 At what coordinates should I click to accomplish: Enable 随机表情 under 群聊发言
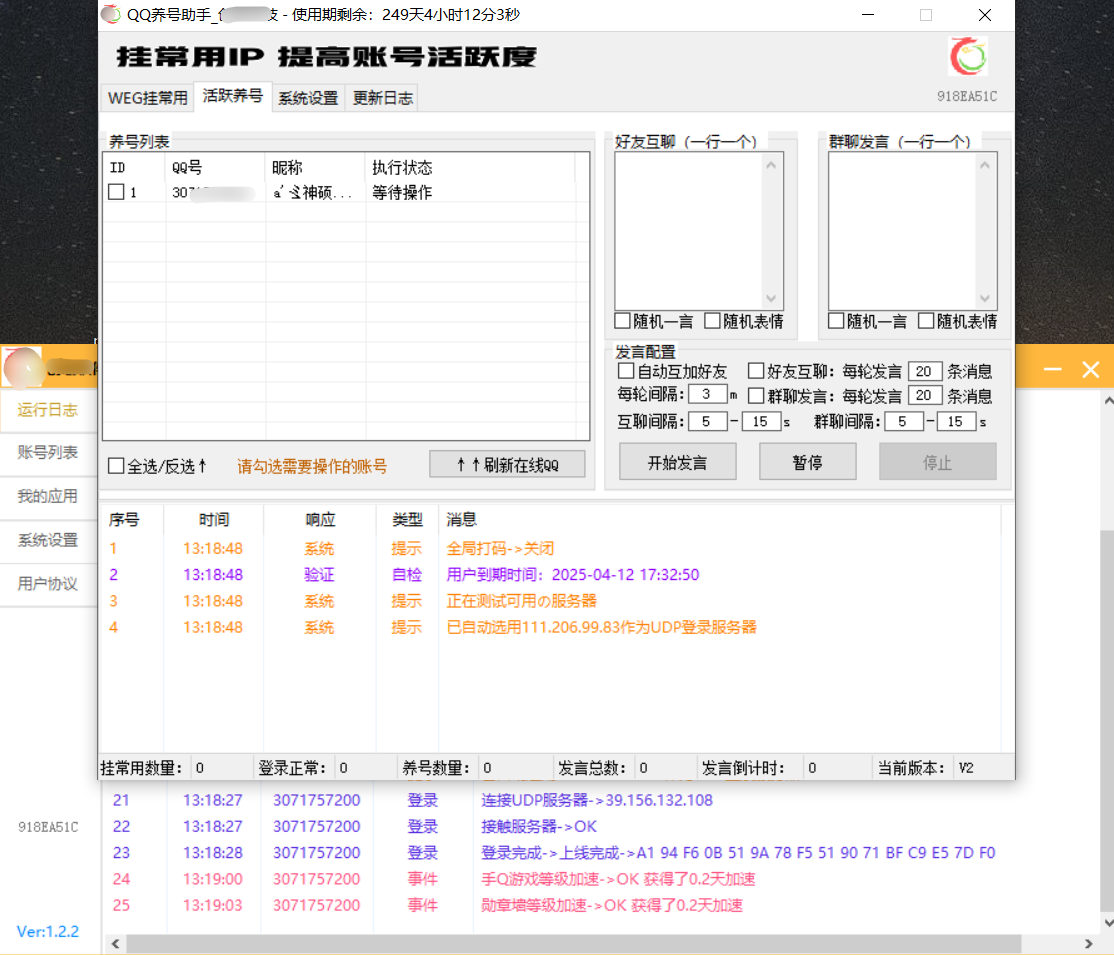[926, 321]
